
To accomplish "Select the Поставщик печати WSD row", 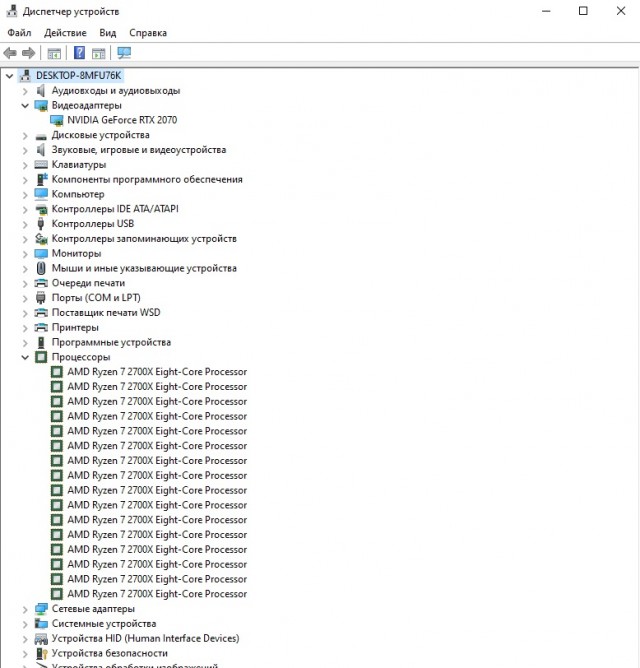I will click(x=106, y=313).
